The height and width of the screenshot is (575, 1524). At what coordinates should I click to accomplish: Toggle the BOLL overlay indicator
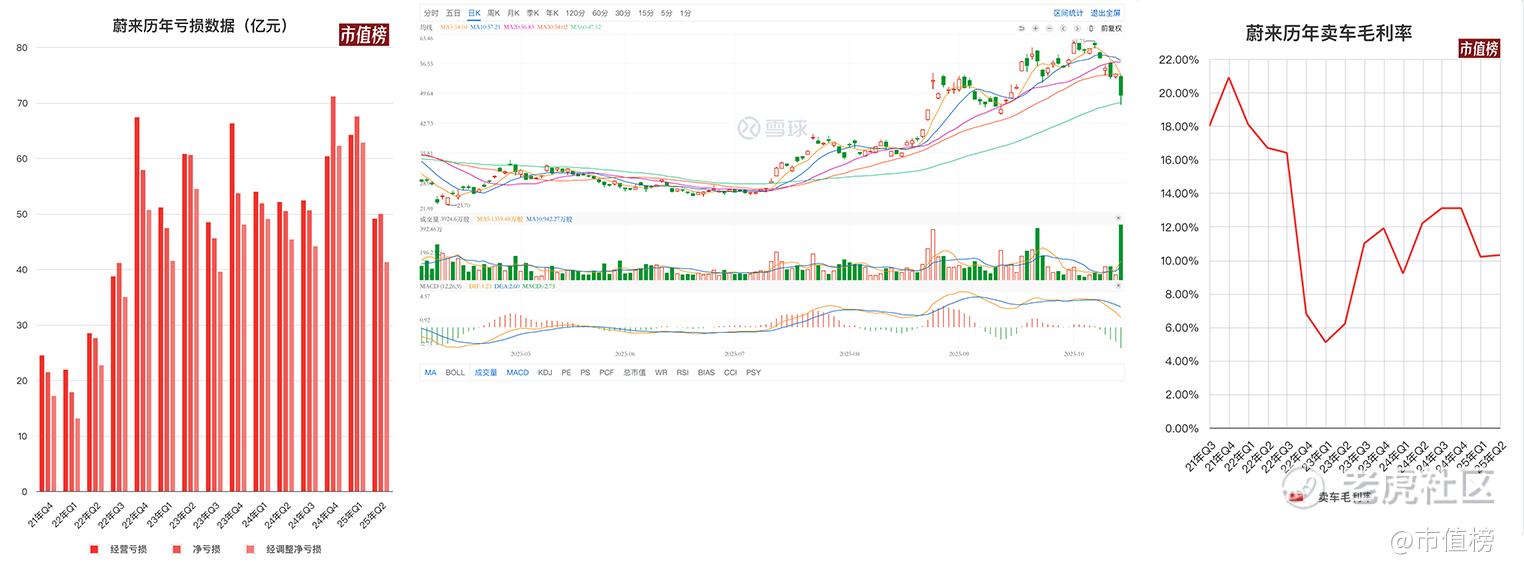coord(455,372)
